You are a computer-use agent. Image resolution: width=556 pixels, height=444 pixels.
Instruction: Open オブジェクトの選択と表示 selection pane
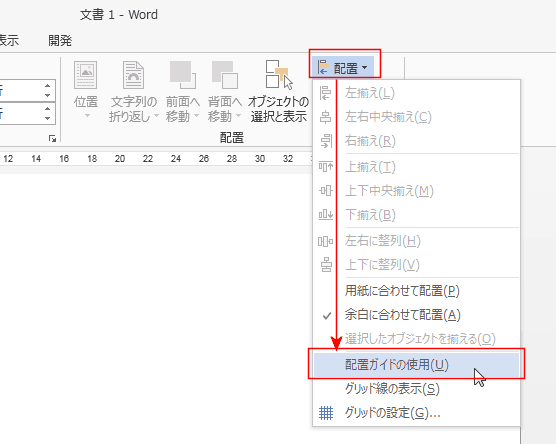(x=278, y=91)
